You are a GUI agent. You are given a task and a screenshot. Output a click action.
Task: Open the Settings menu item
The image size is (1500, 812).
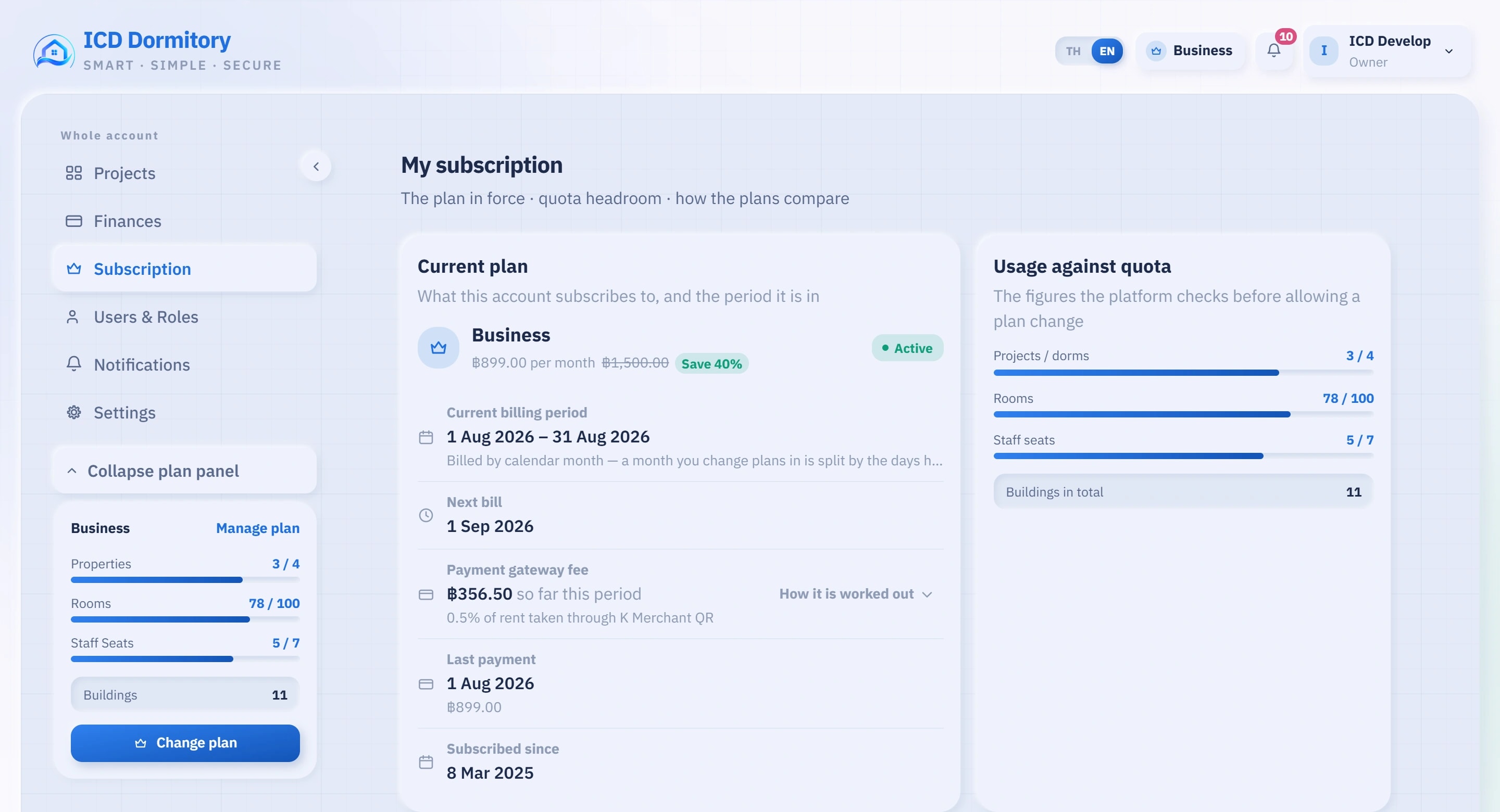coord(185,412)
